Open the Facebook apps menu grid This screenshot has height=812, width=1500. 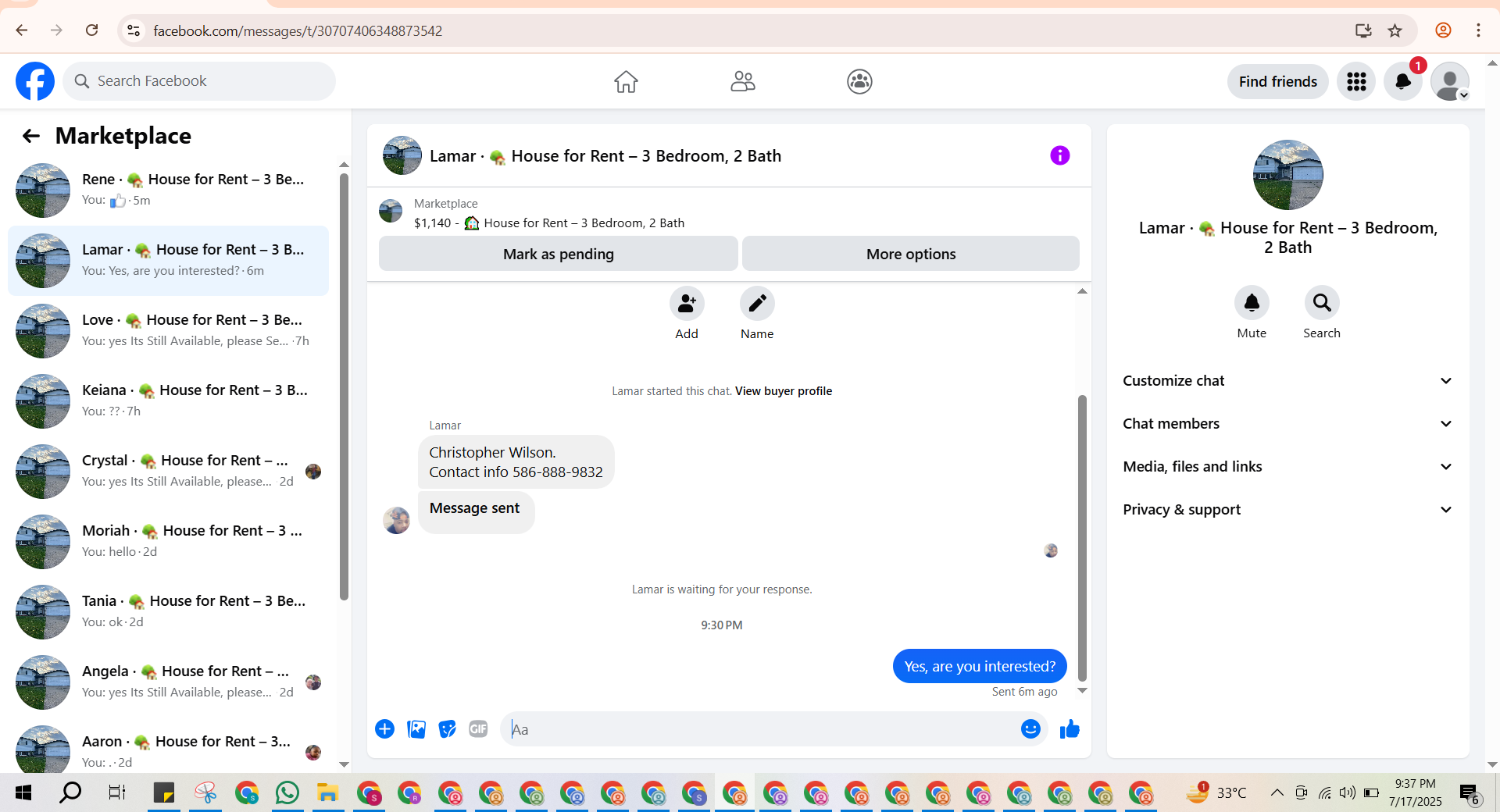tap(1356, 81)
